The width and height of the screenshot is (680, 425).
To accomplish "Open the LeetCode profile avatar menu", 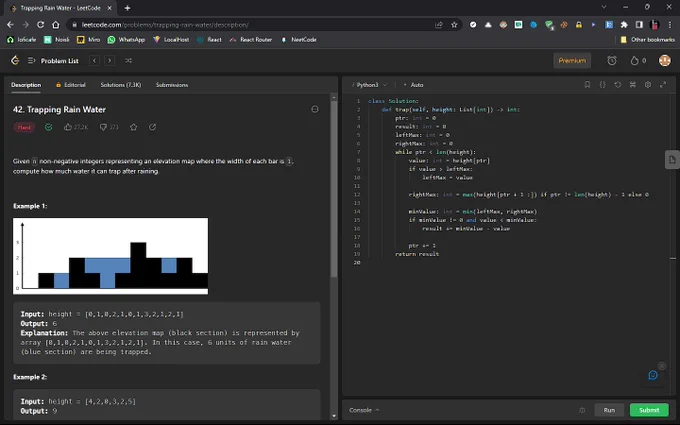I will (664, 61).
